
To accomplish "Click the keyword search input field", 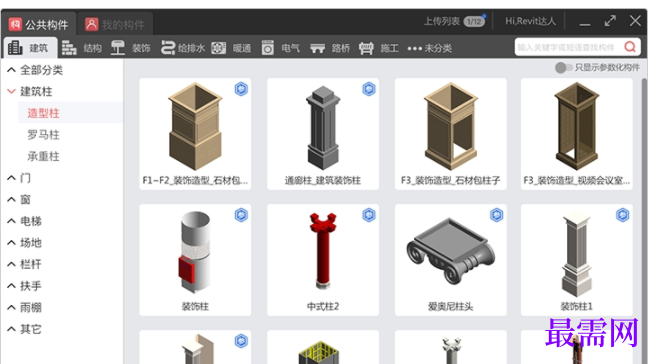I will click(568, 47).
